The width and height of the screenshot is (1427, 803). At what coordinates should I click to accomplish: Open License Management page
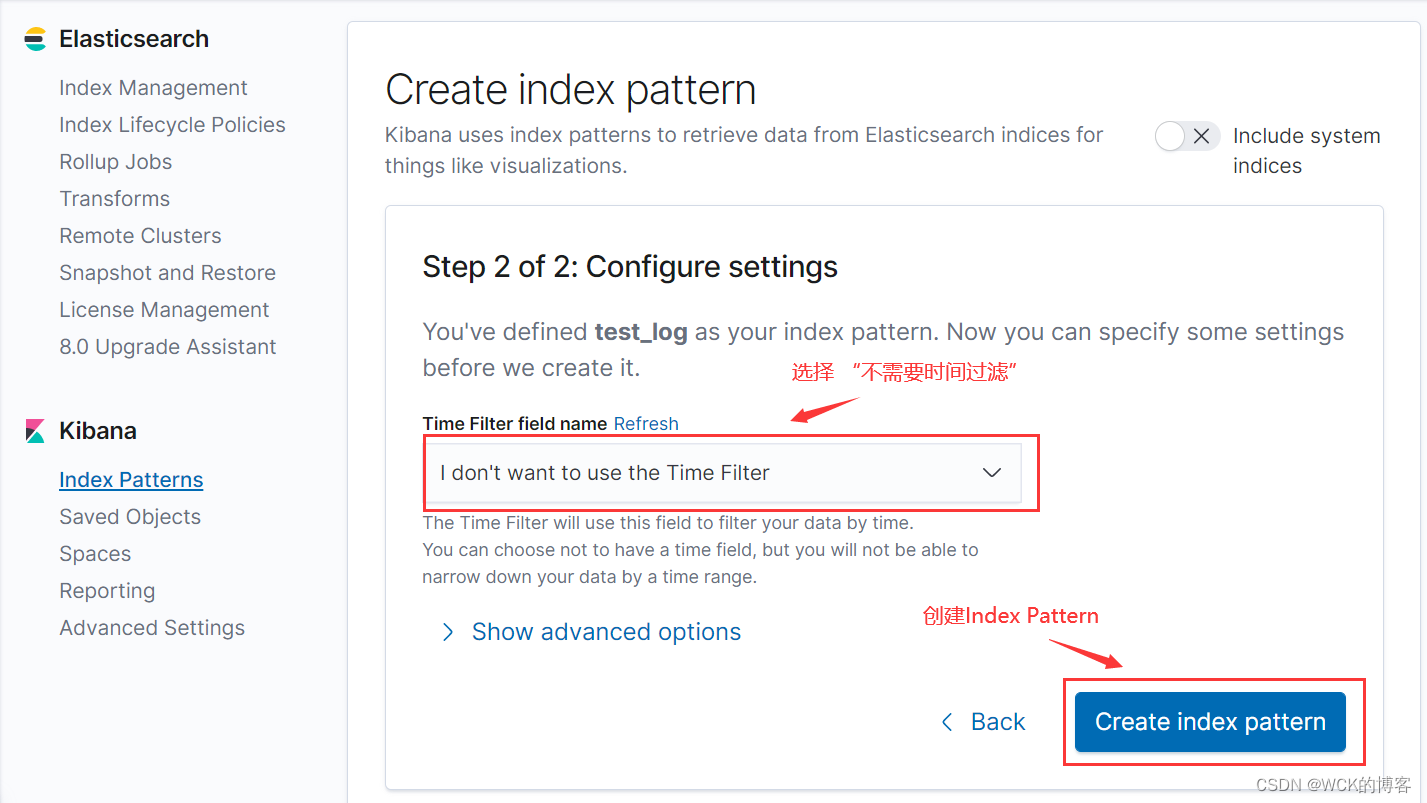pyautogui.click(x=164, y=310)
